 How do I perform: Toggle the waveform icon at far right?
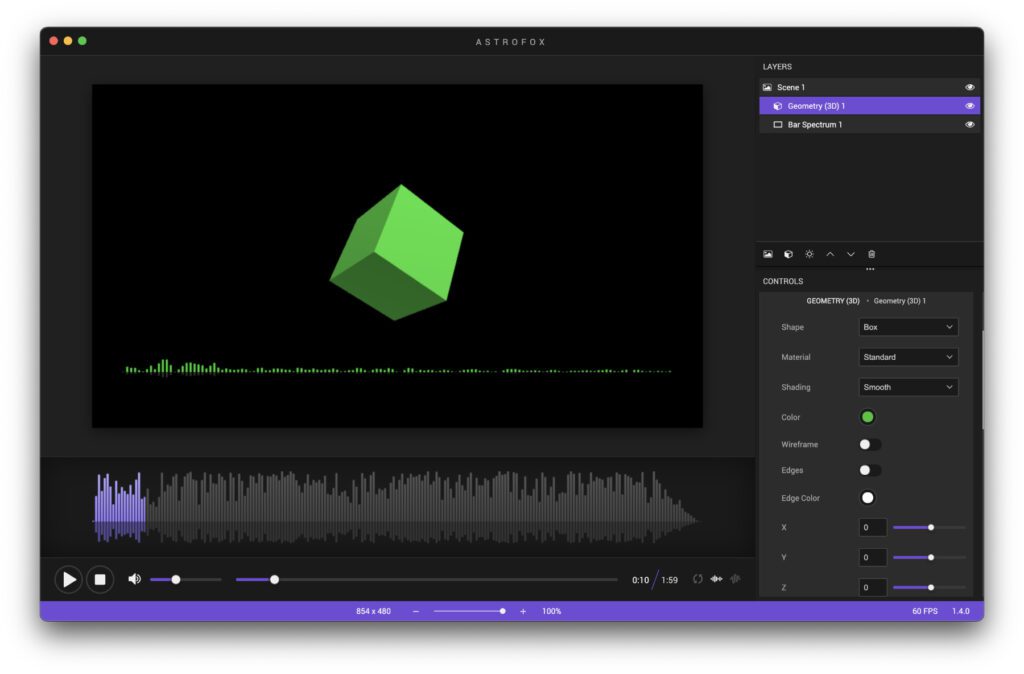[x=735, y=579]
